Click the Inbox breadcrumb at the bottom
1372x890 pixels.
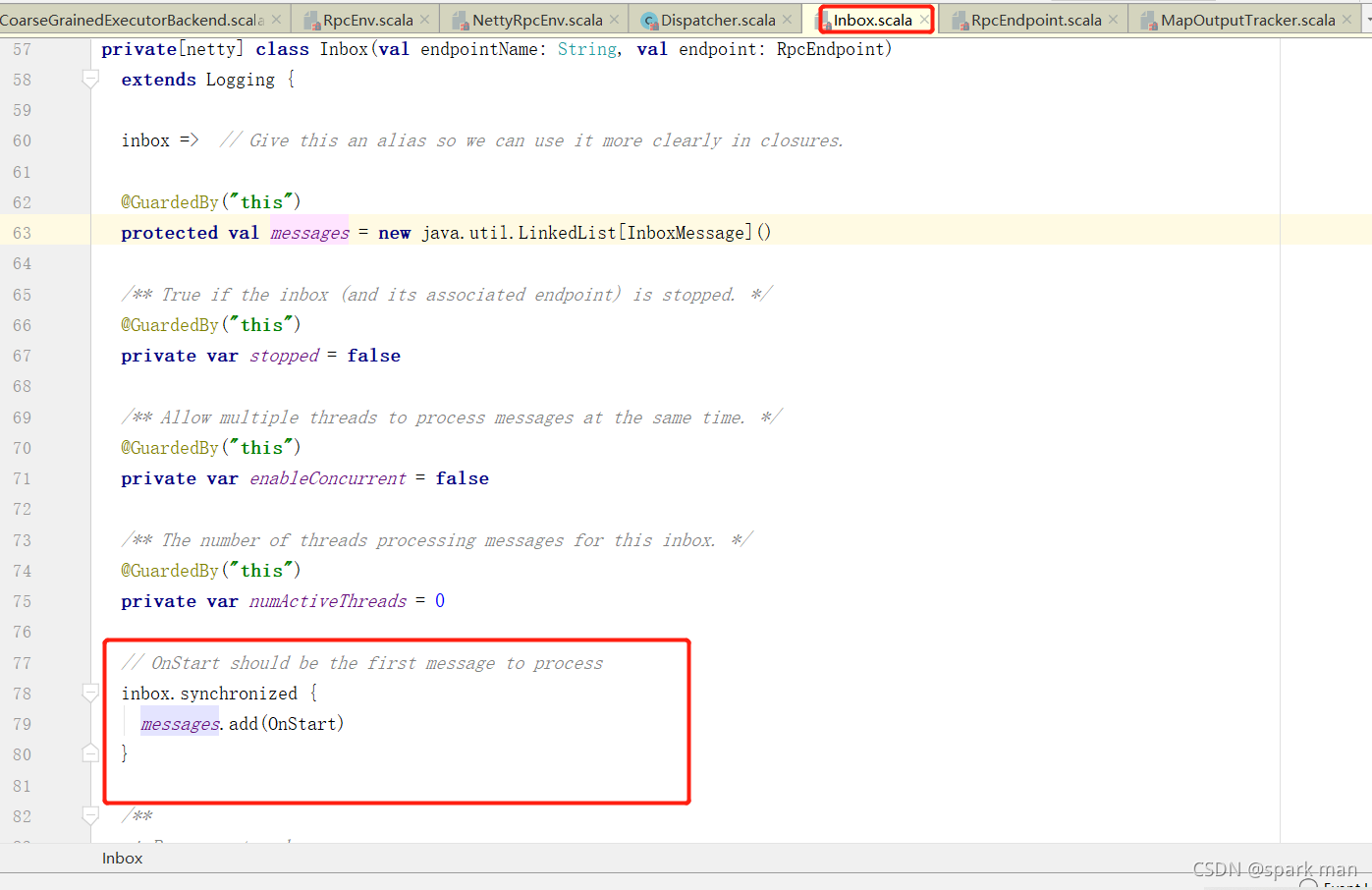122,858
